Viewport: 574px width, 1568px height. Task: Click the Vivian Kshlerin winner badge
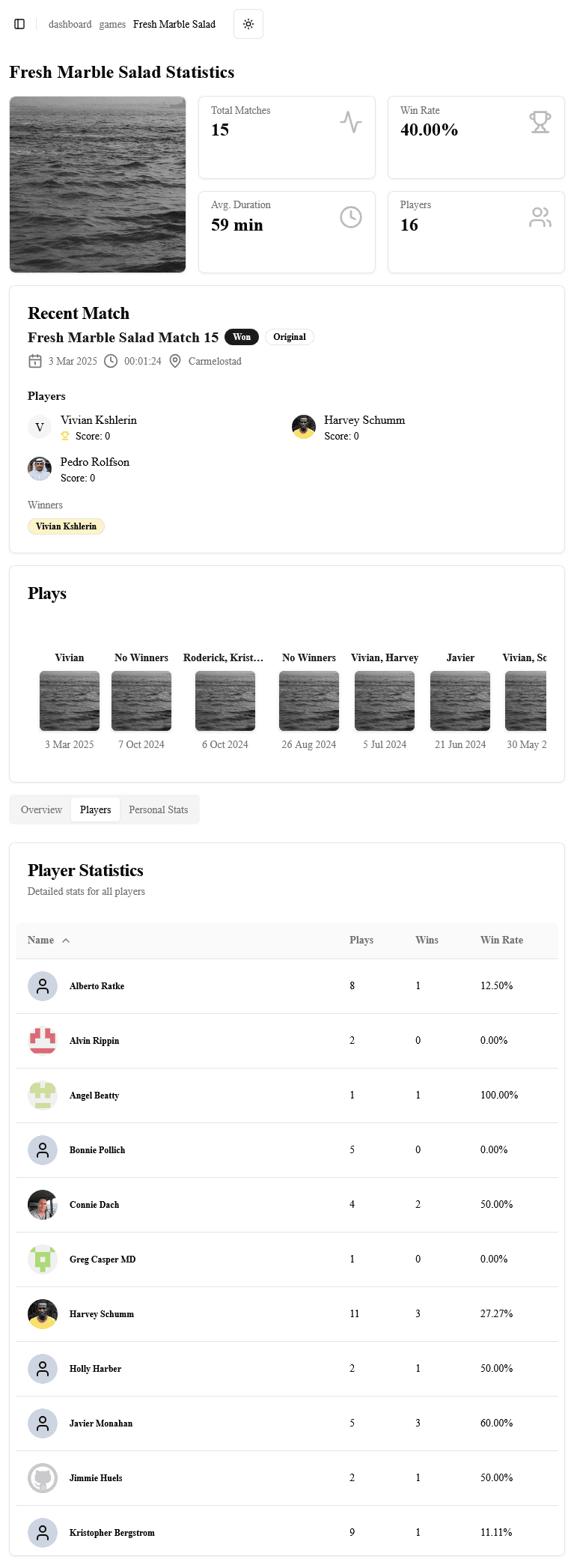click(x=66, y=526)
